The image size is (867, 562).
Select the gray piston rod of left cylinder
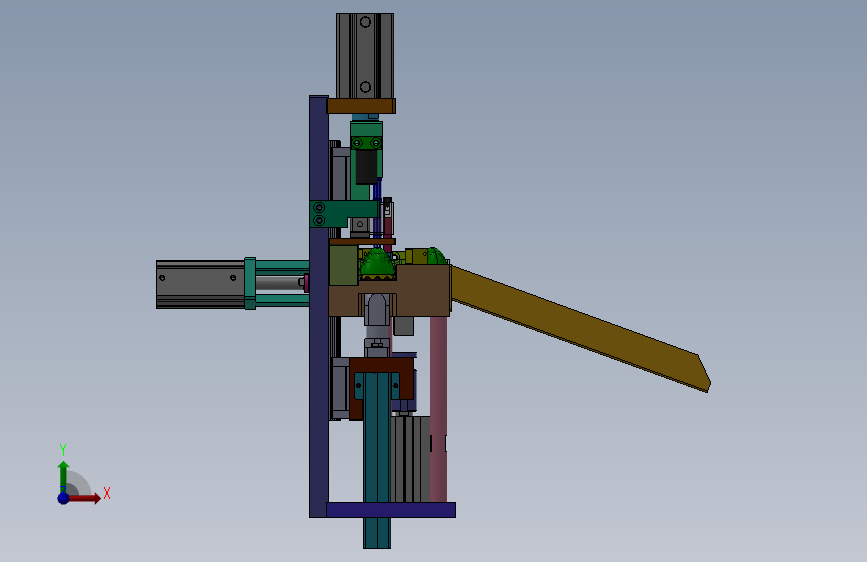279,283
